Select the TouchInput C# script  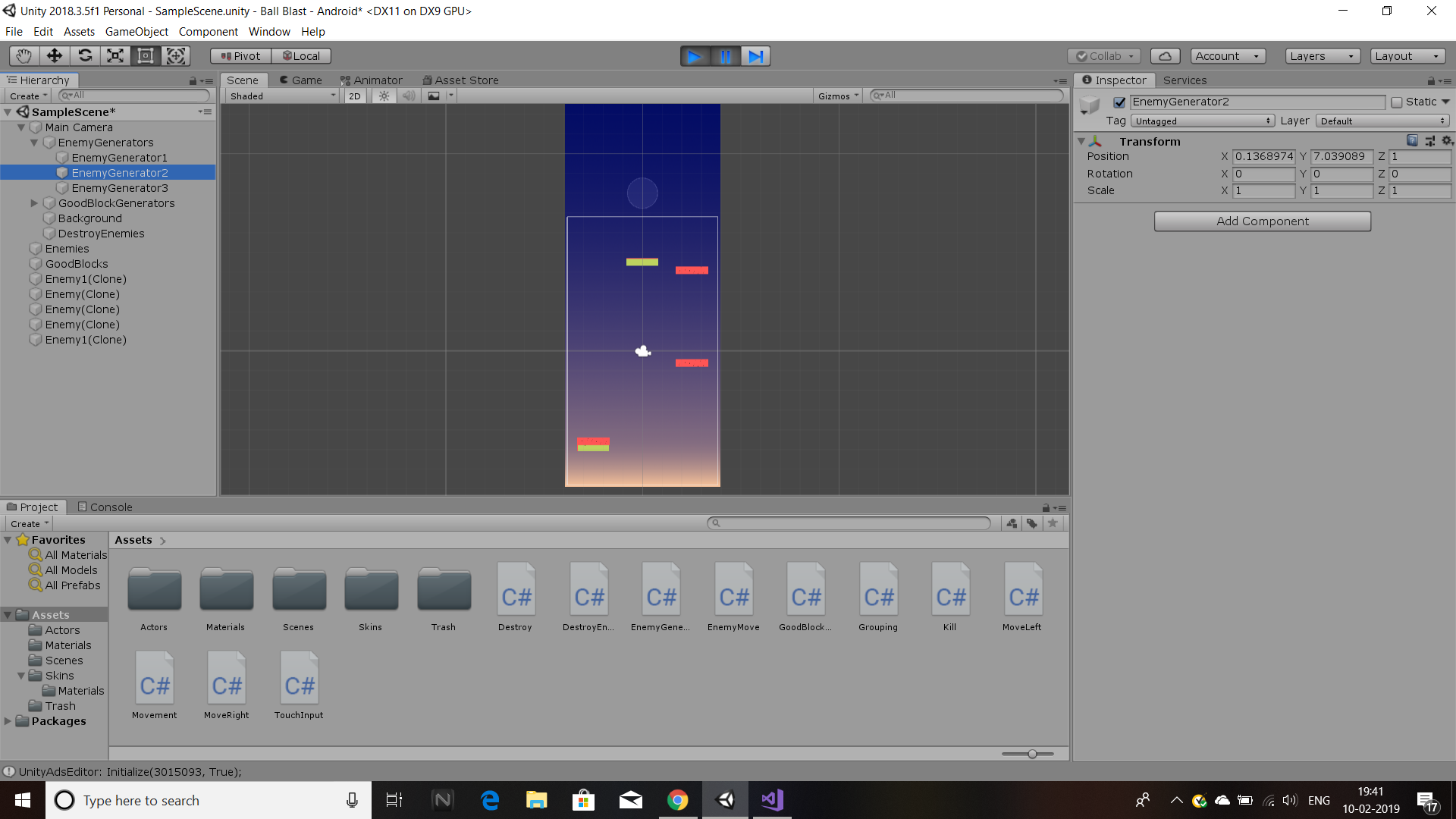[x=299, y=685]
